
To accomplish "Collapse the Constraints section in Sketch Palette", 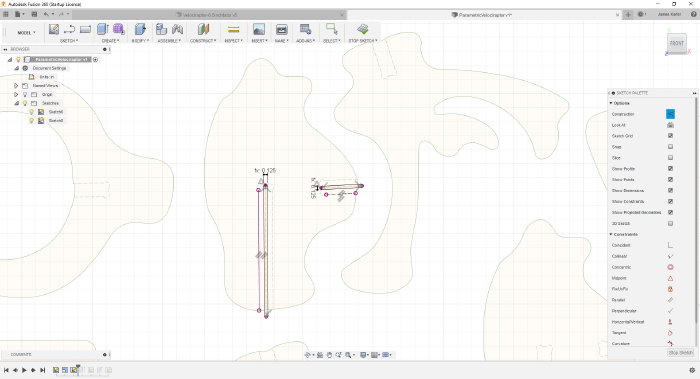I will click(611, 234).
